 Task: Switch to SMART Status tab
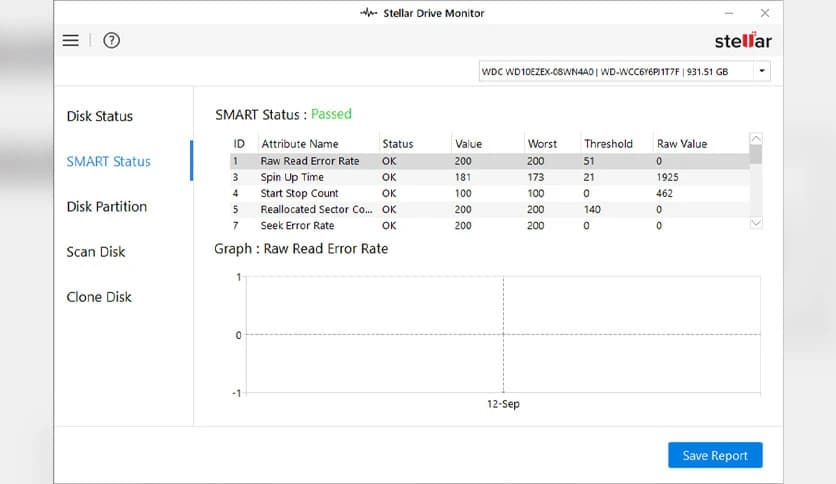coord(109,162)
